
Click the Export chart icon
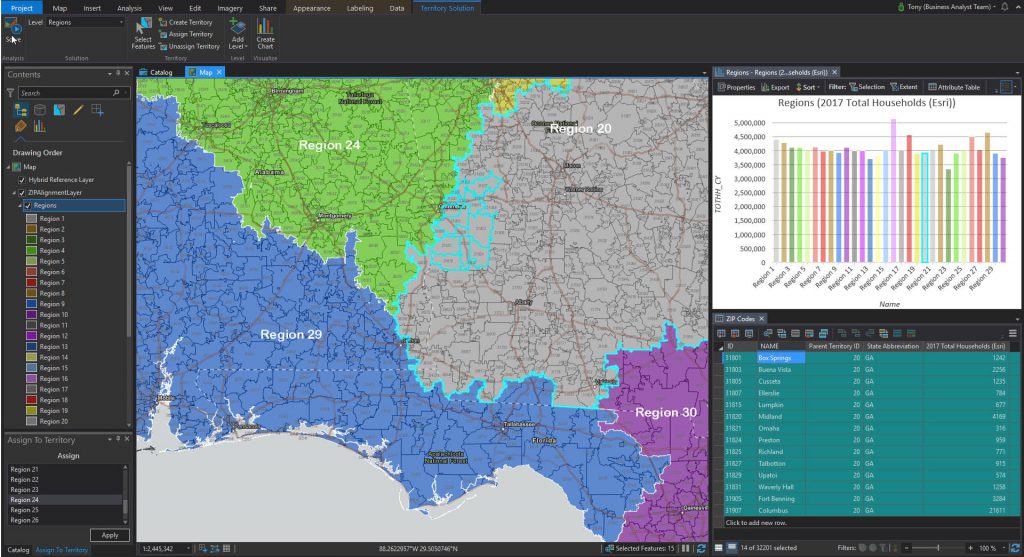776,87
